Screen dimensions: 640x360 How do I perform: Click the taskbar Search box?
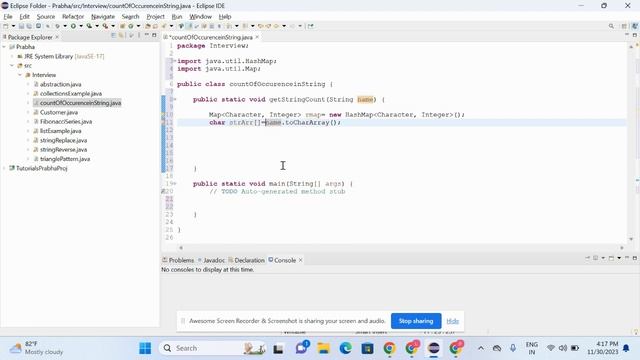point(212,348)
